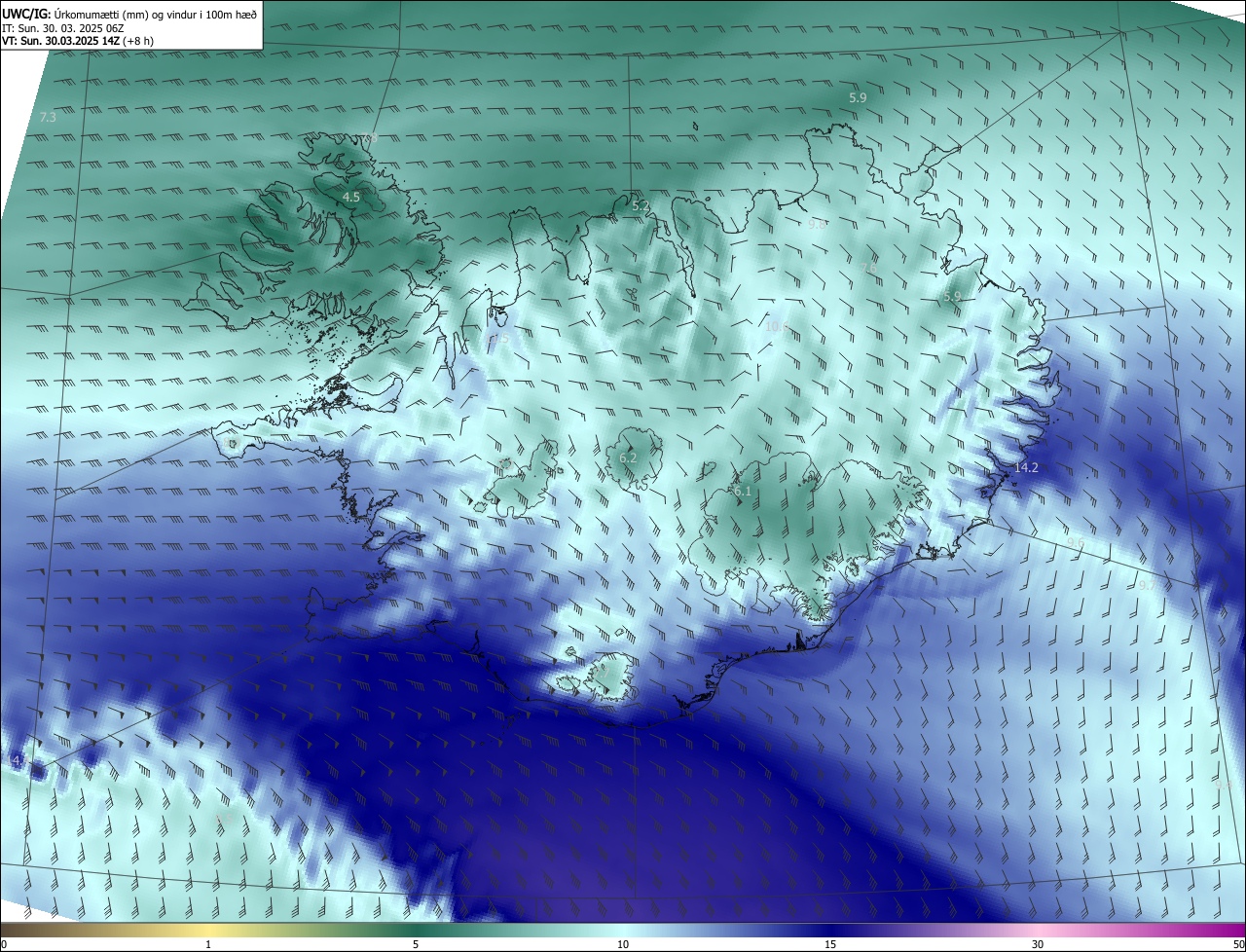Click the 30 tick on the colour scale
1246x952 pixels.
click(x=1038, y=945)
